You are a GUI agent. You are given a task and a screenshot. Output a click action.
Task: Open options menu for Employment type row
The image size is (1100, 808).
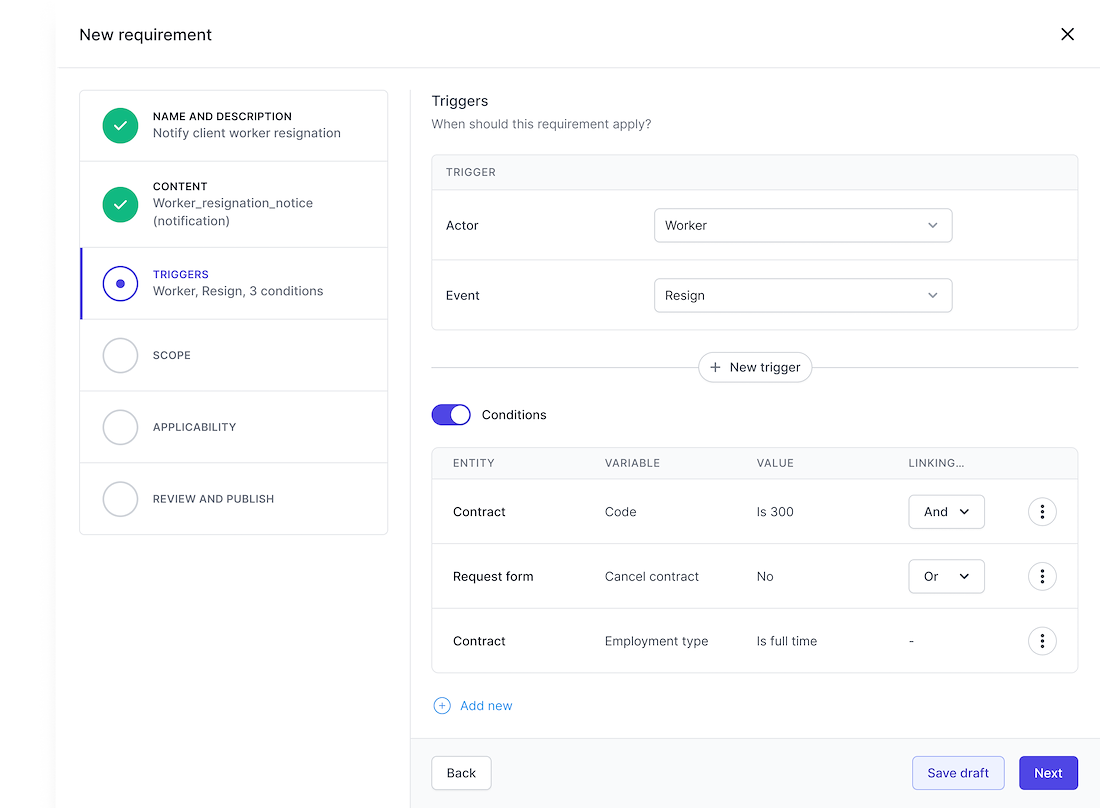coord(1042,640)
